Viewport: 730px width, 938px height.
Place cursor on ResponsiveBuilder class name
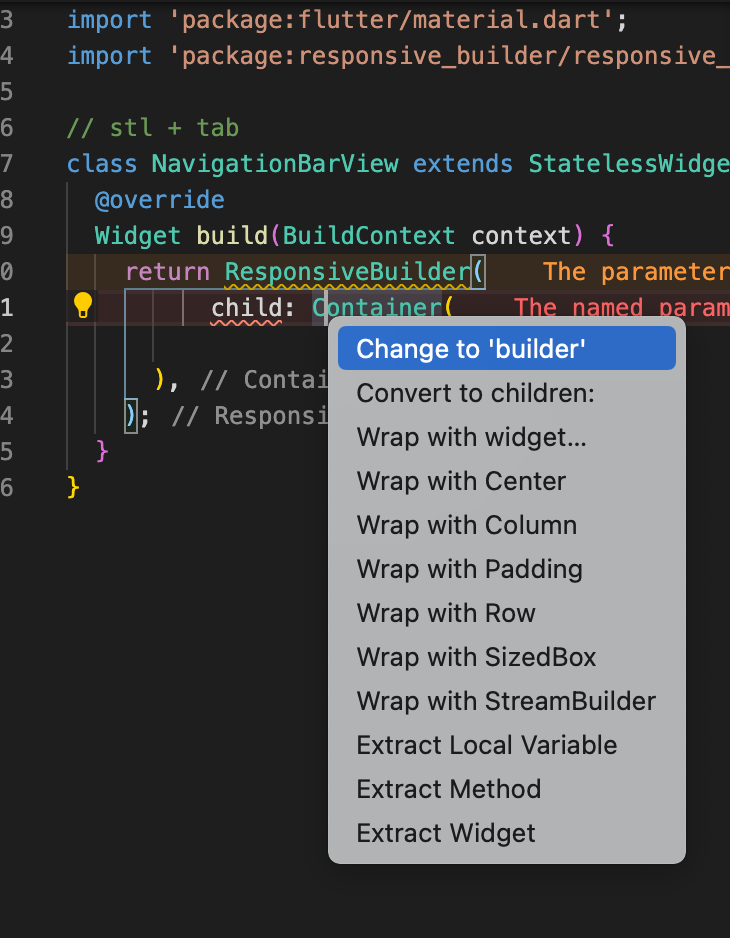348,272
